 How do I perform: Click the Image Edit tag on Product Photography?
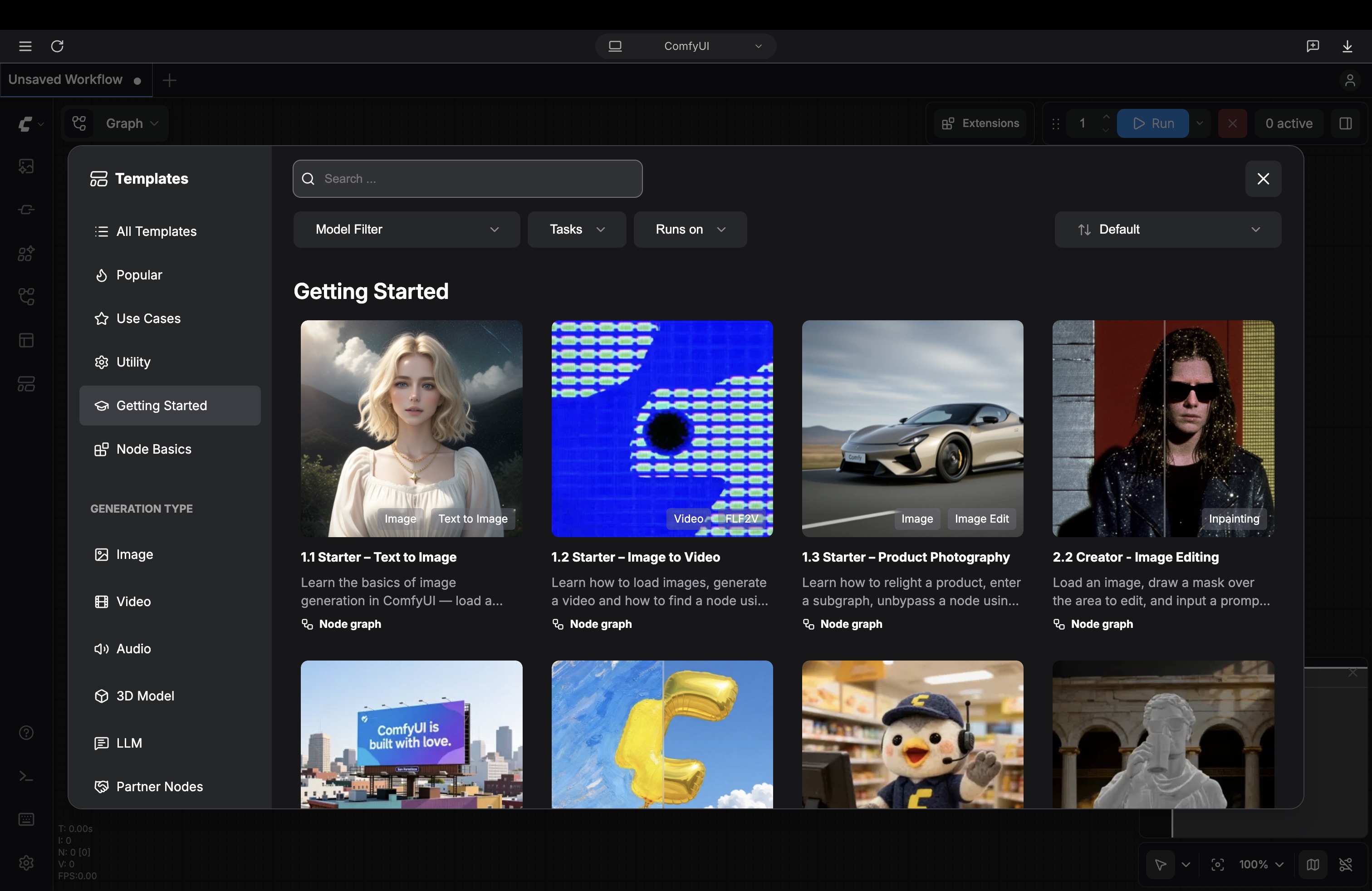[x=982, y=519]
